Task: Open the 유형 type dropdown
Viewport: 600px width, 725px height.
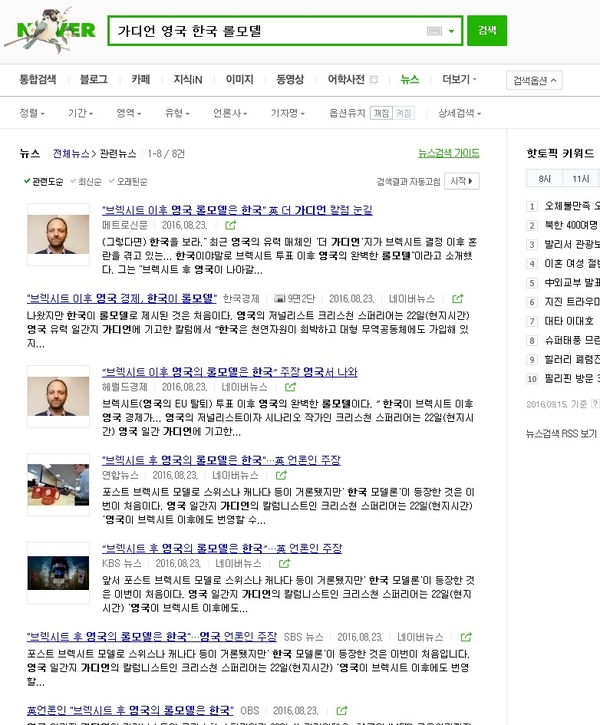Action: 177,113
